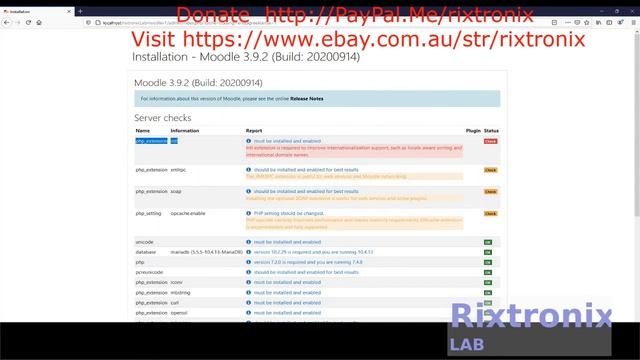Go back with the browser Back arrow
The width and height of the screenshot is (640, 360).
[x=7, y=22]
